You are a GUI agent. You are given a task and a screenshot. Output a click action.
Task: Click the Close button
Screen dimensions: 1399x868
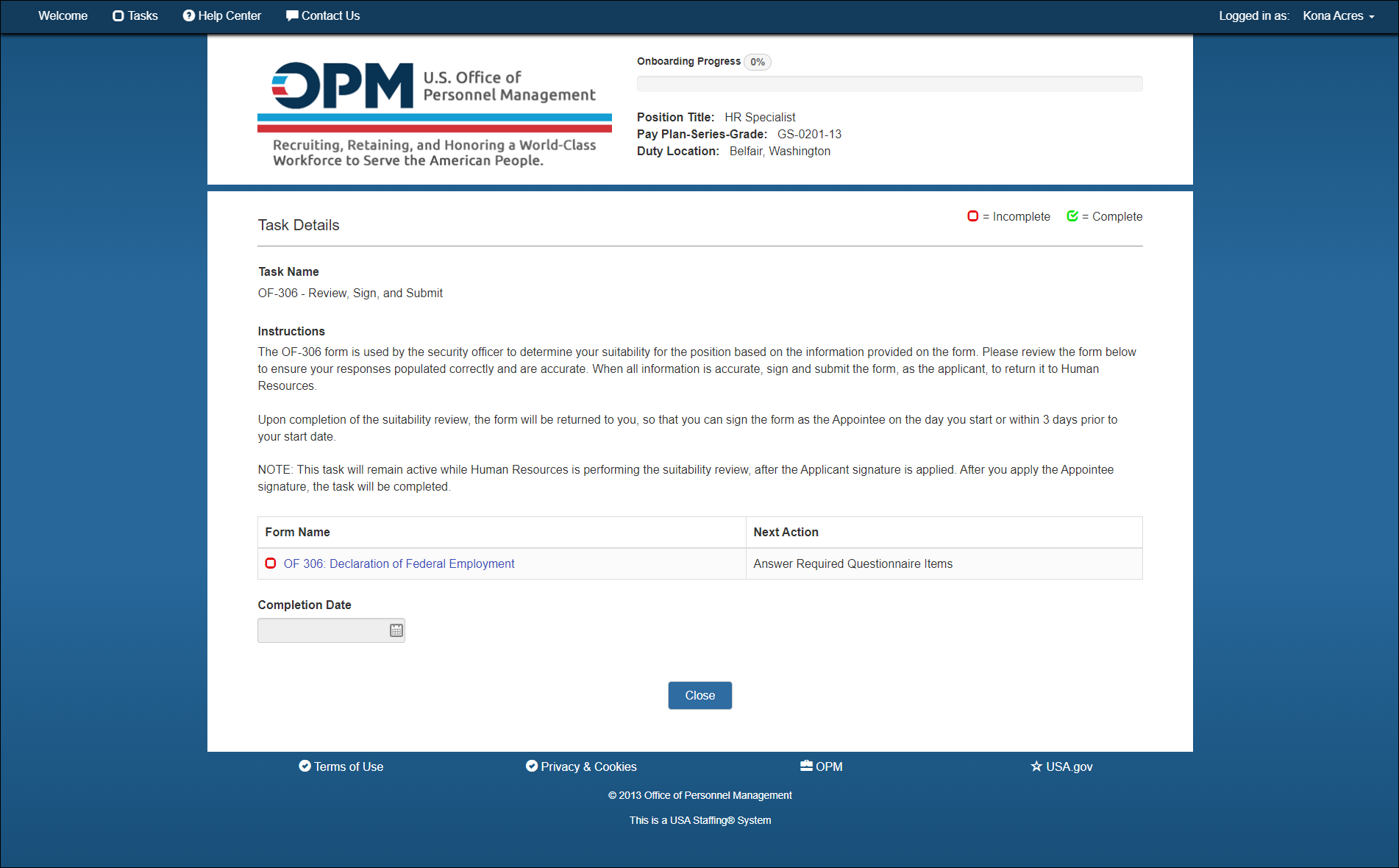[699, 695]
